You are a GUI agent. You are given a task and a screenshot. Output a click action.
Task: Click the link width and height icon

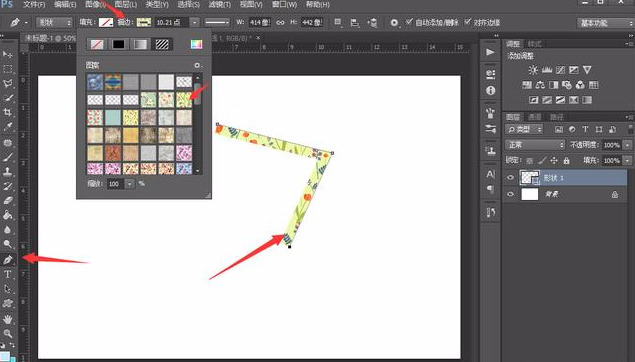click(x=280, y=23)
